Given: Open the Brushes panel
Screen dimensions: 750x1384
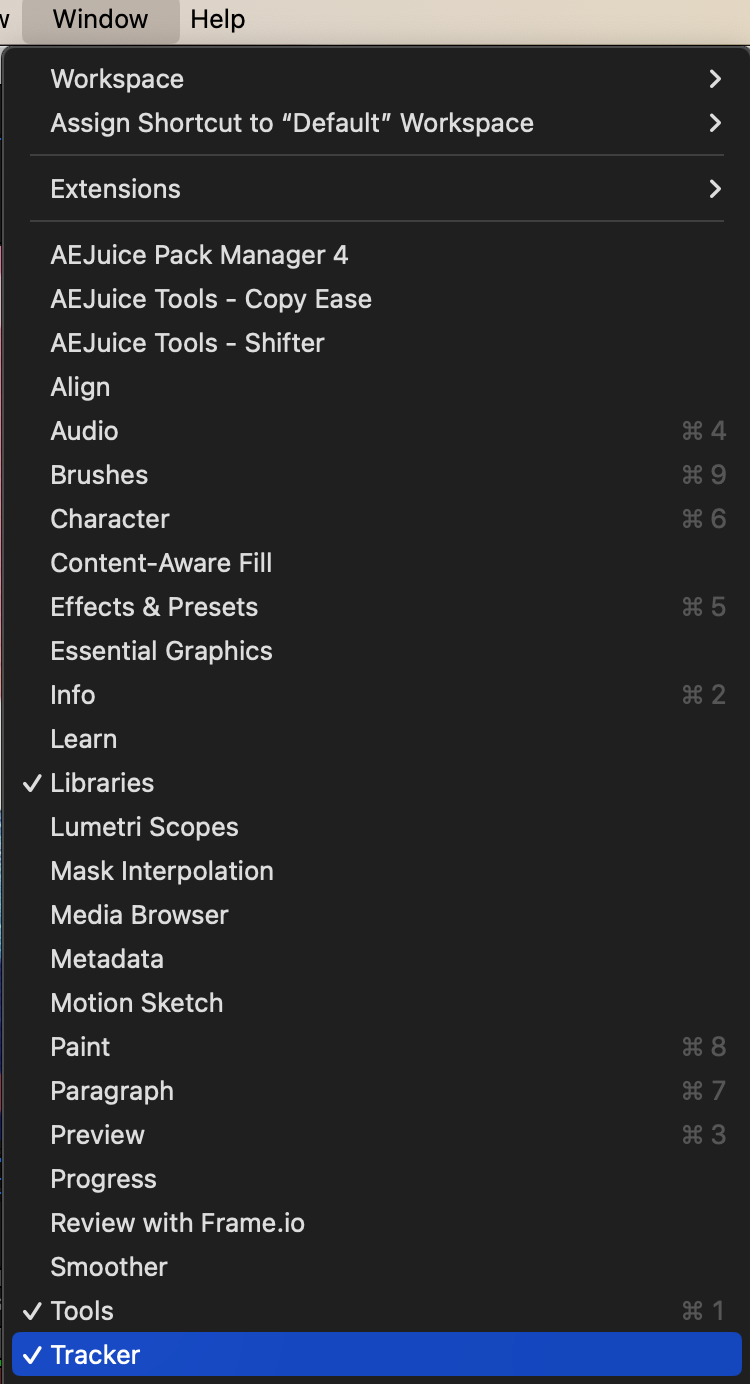Looking at the screenshot, I should (99, 475).
